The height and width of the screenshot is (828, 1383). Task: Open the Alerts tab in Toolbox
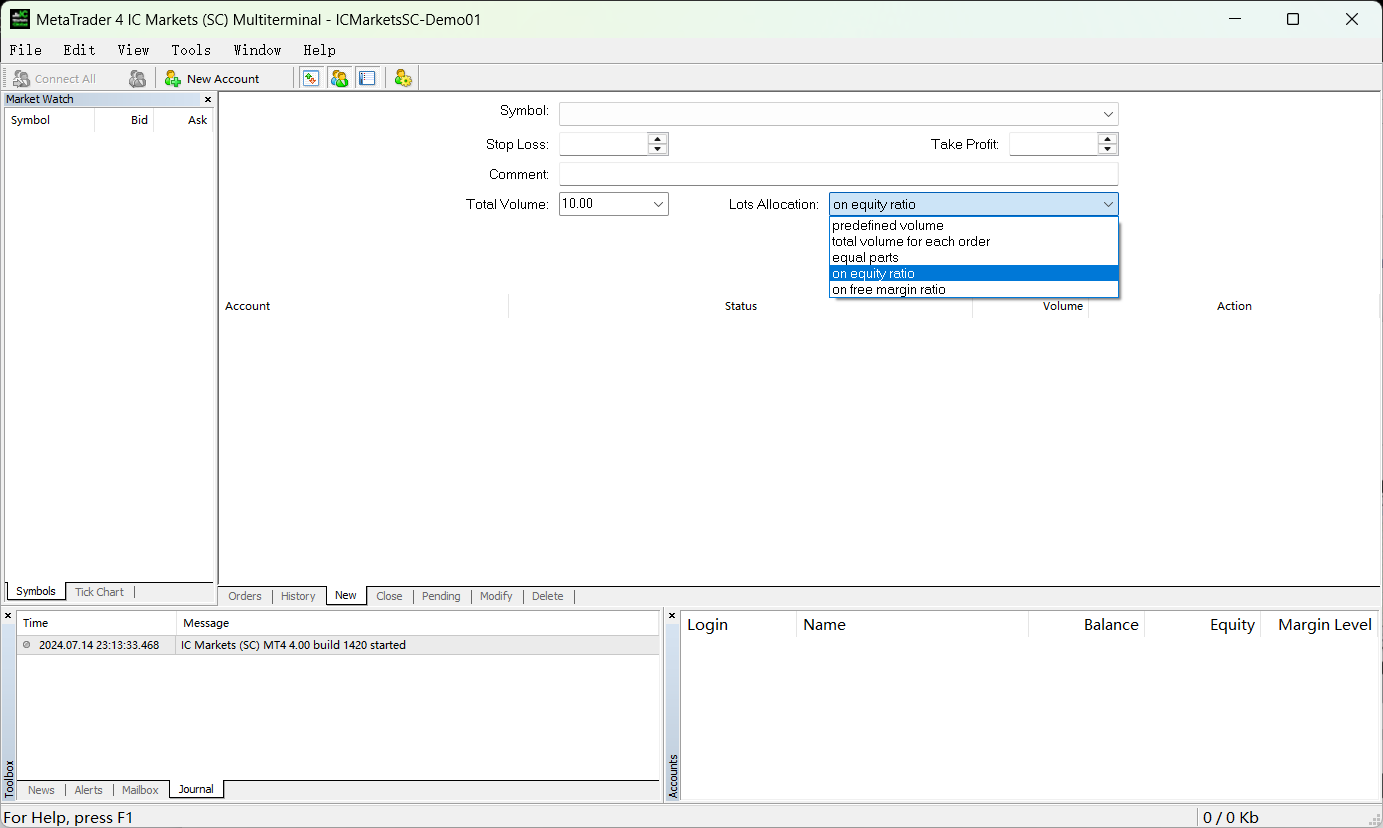(88, 790)
